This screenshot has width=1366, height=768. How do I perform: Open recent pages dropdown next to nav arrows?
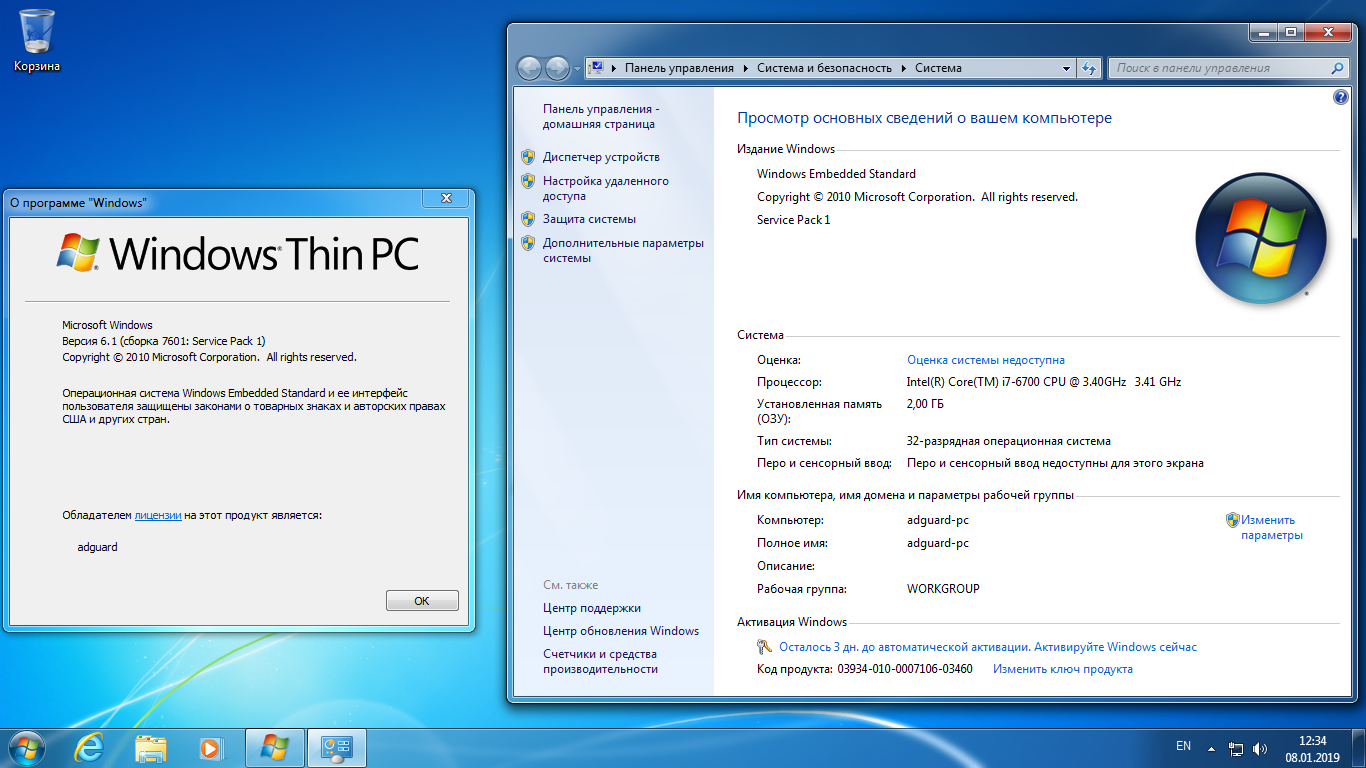pos(577,69)
